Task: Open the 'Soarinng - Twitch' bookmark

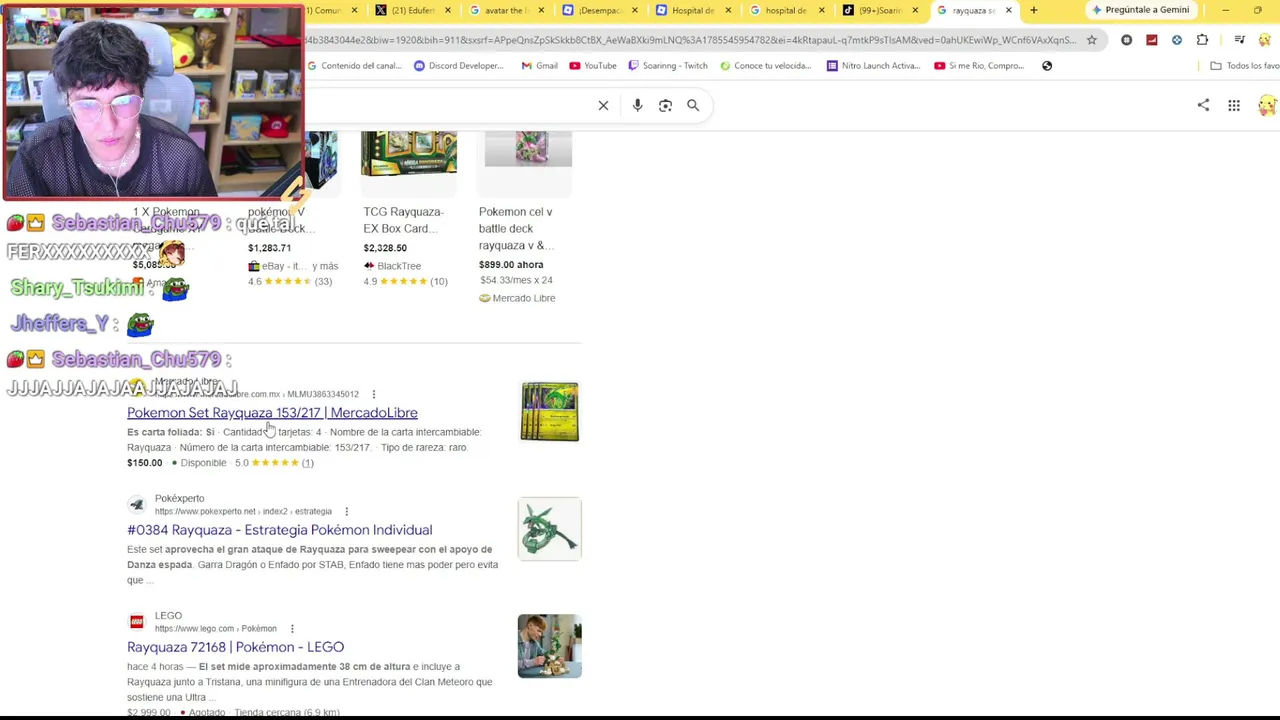Action: 668,66
